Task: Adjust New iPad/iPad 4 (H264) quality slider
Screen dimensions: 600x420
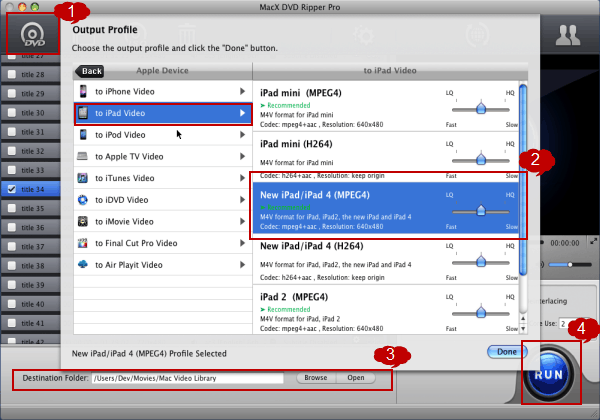Action: (481, 262)
